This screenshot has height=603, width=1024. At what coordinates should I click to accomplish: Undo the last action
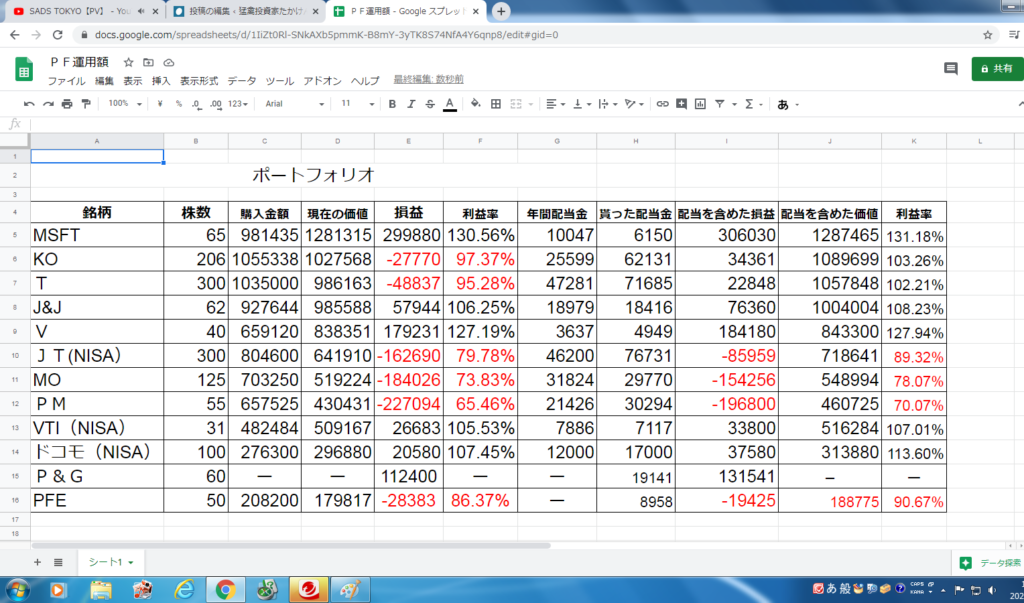pos(29,104)
